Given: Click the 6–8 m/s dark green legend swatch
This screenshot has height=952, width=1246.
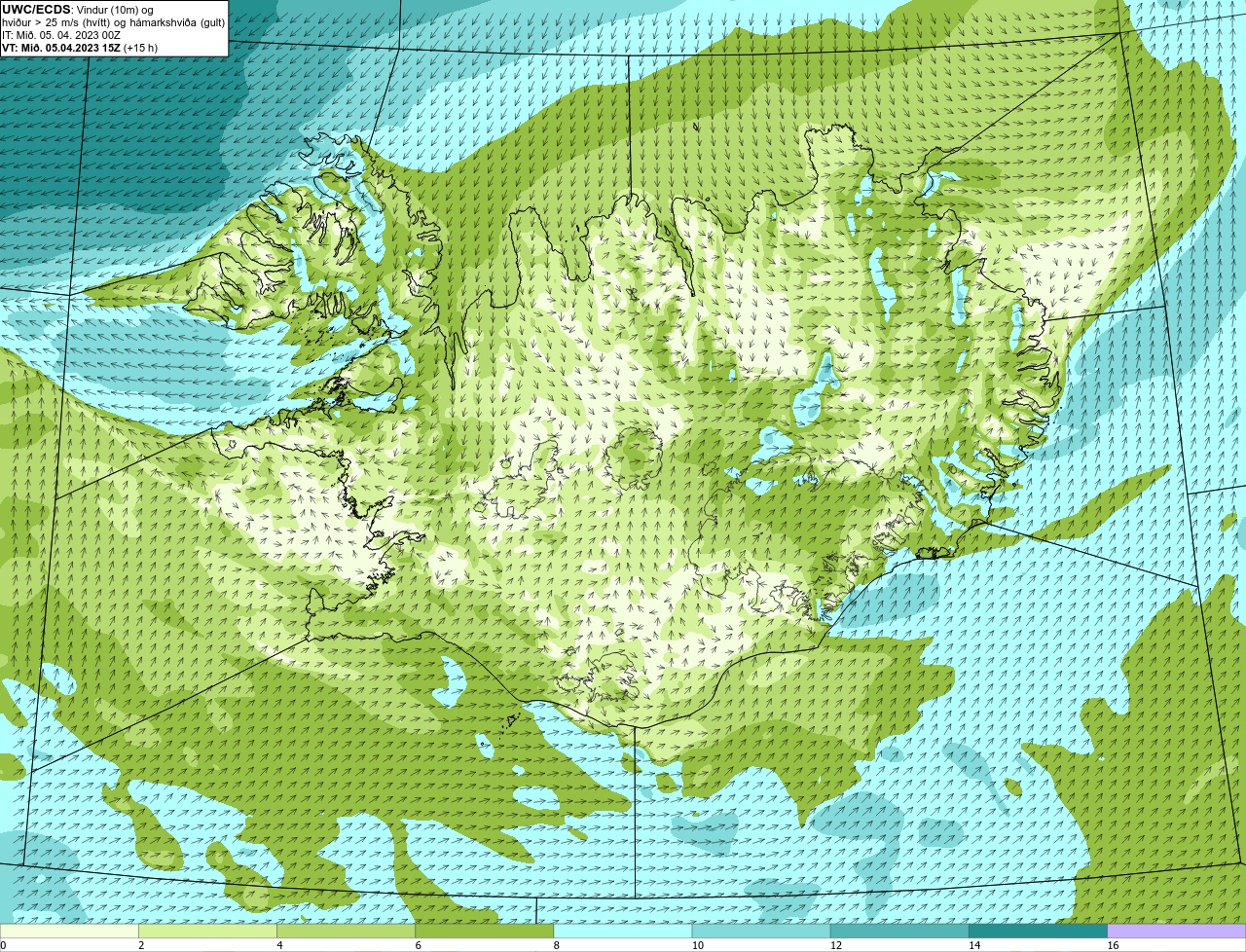Looking at the screenshot, I should pos(485,932).
